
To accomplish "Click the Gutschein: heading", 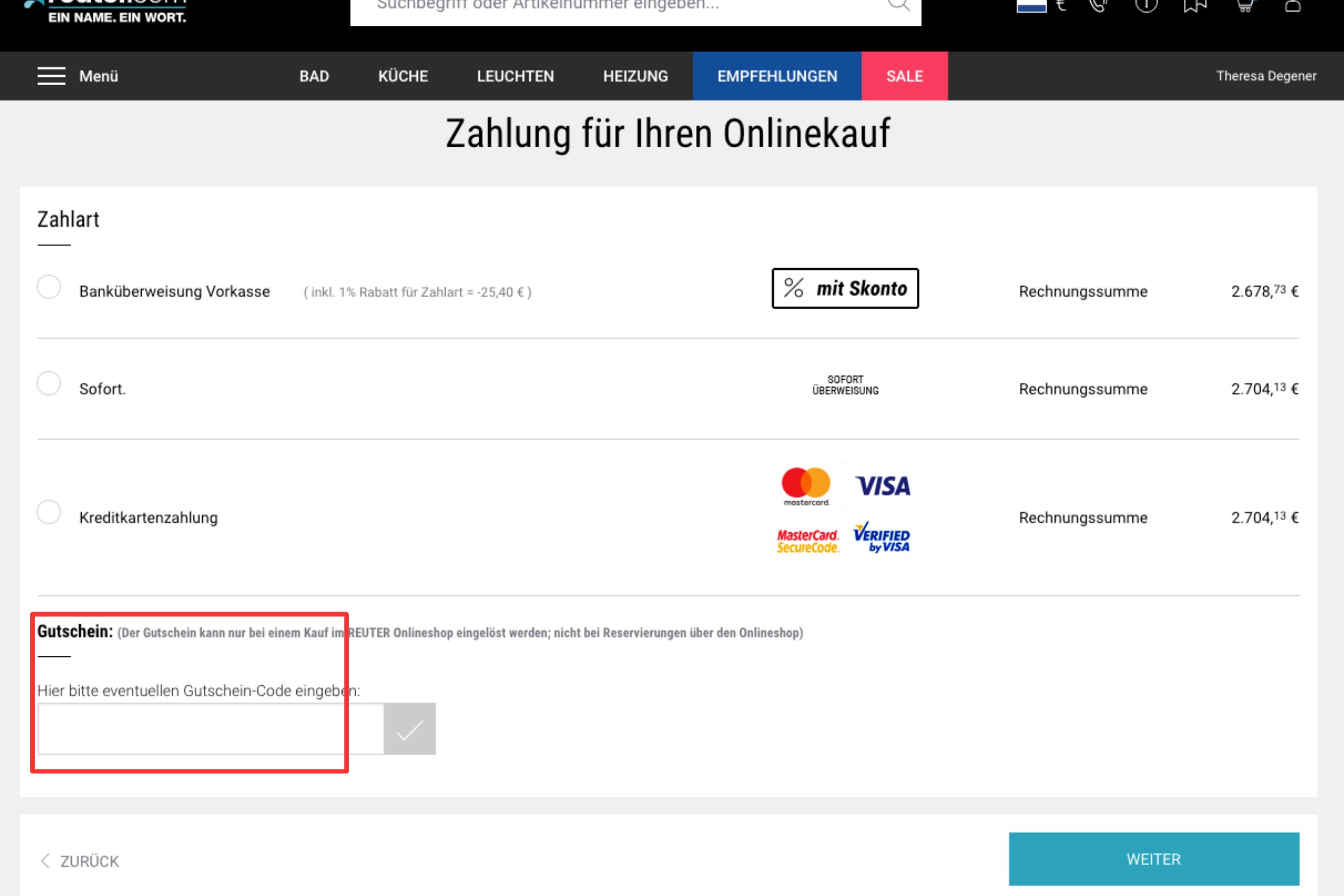I will point(75,632).
